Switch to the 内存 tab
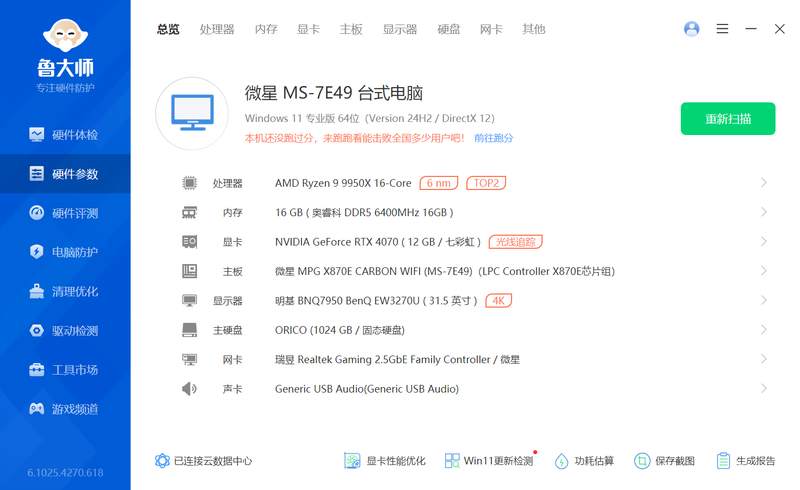 coord(266,29)
